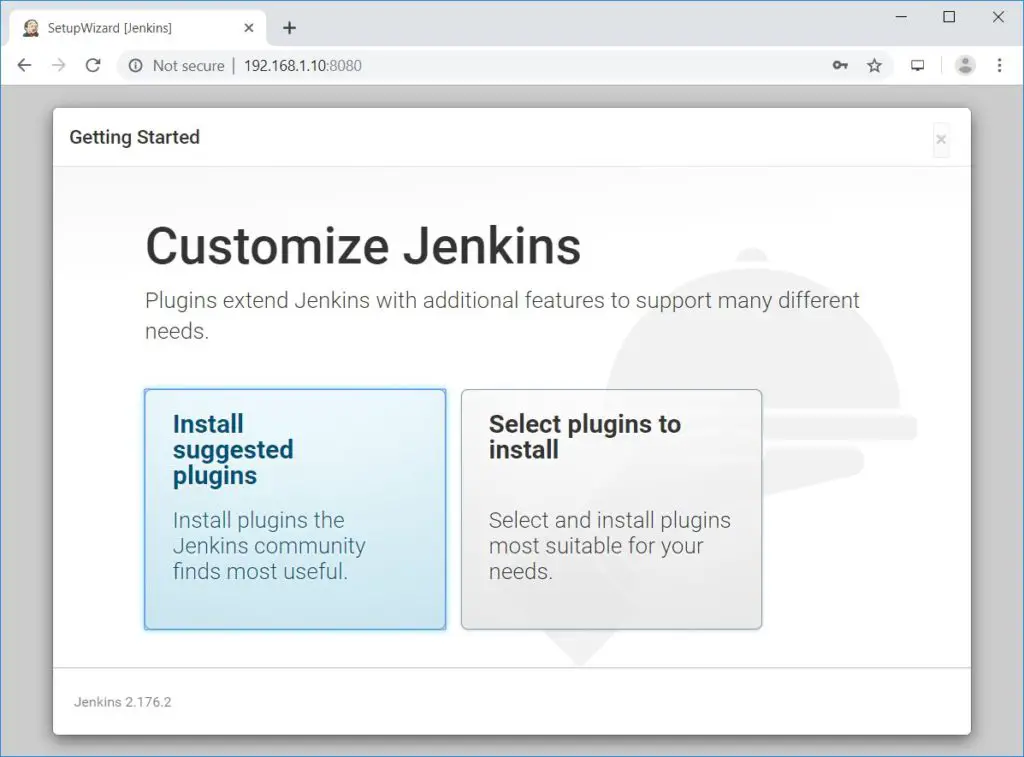Open the cast media icon
Viewport: 1024px width, 757px height.
pyautogui.click(x=918, y=65)
